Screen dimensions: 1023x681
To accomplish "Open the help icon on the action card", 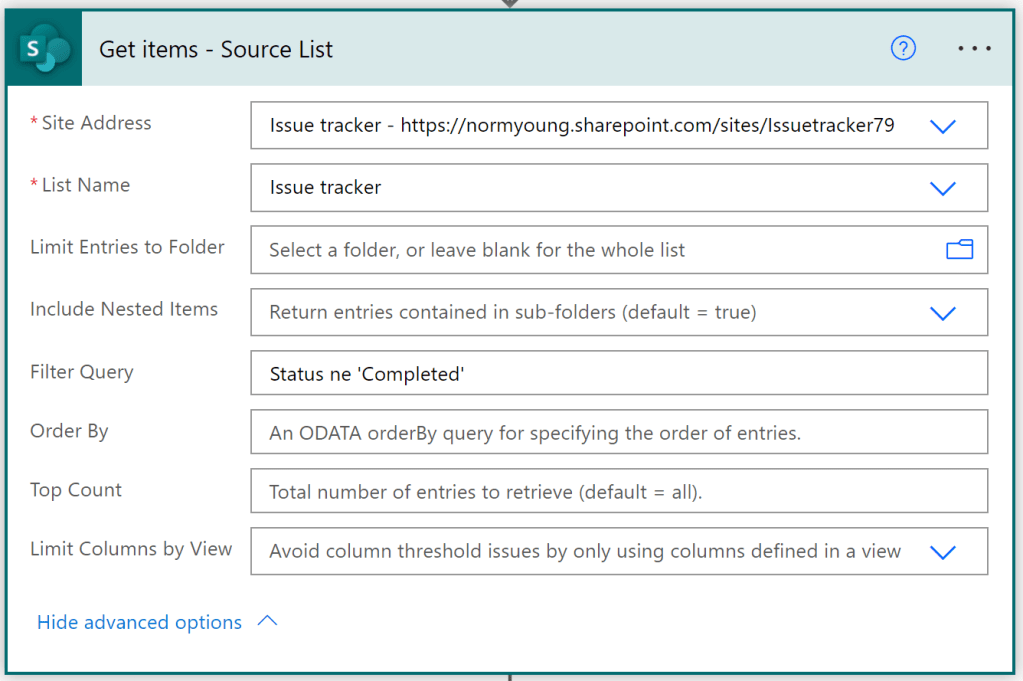I will pyautogui.click(x=902, y=47).
